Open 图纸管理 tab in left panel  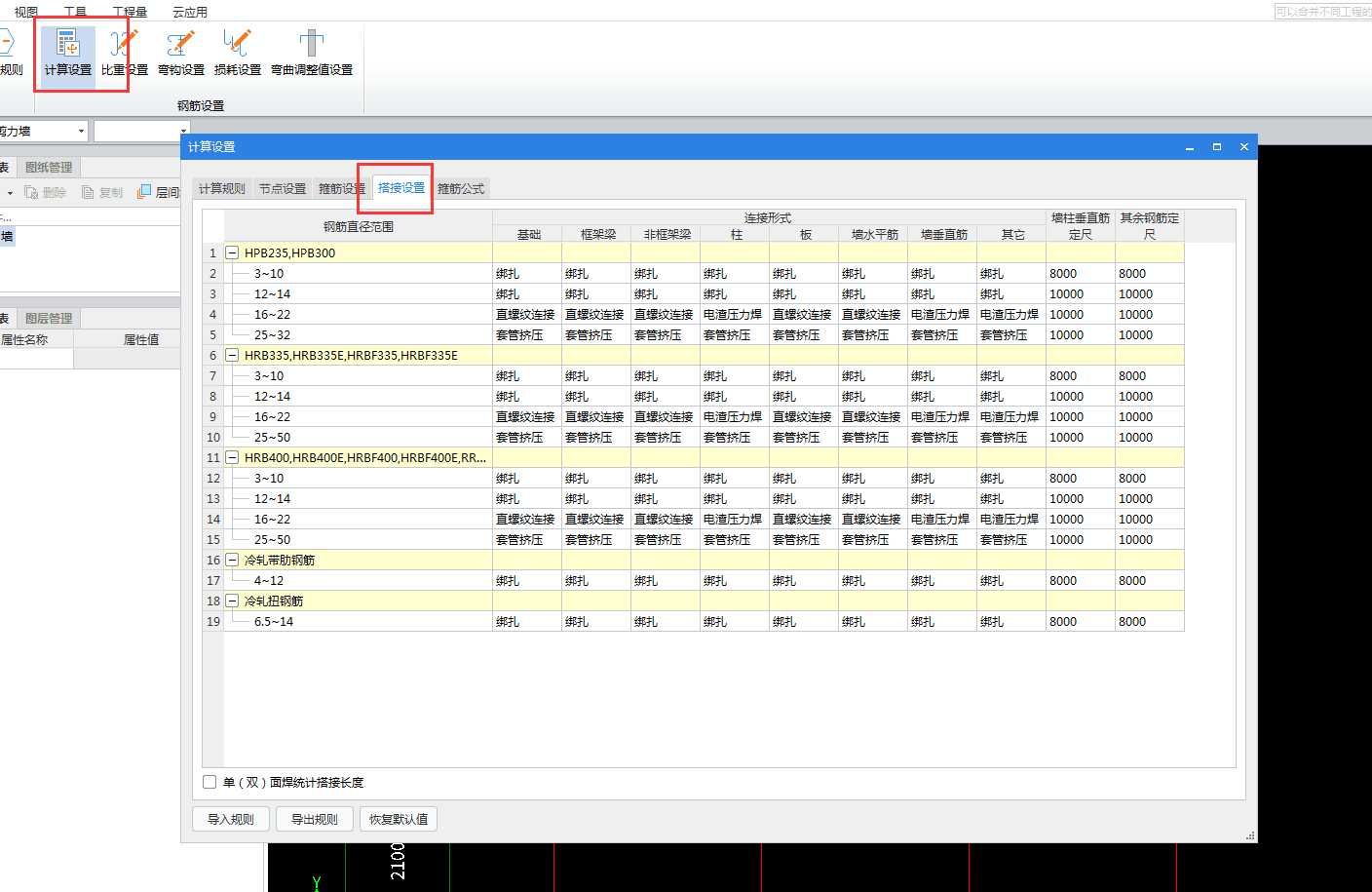pos(49,167)
